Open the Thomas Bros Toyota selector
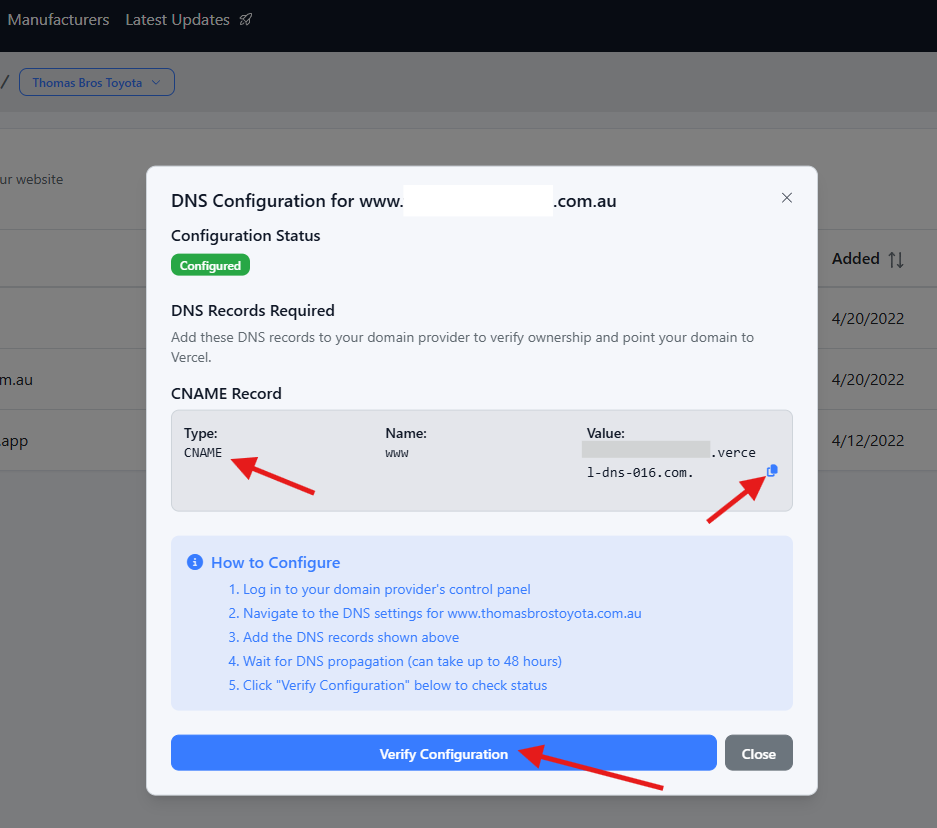 [x=97, y=83]
